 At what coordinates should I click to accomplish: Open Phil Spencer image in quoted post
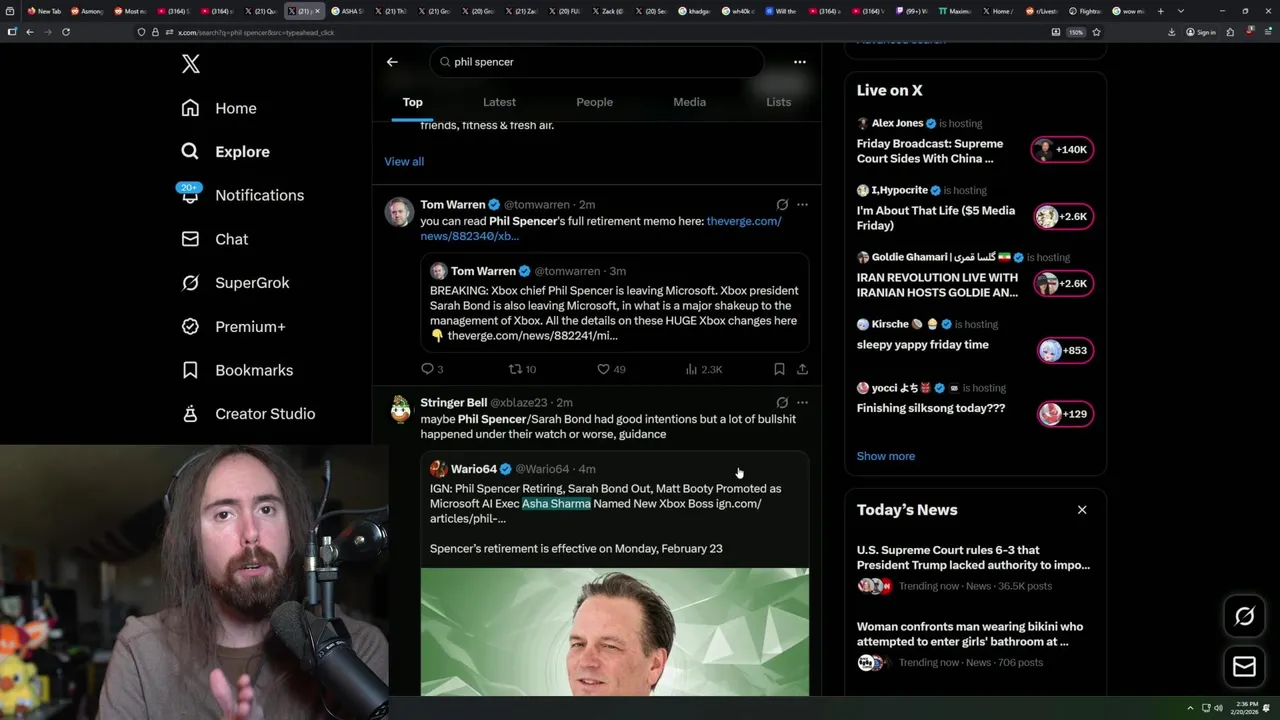point(615,631)
